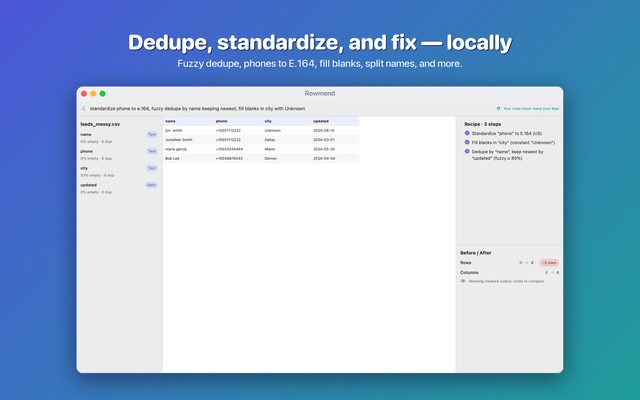Screen dimensions: 640x400
Task: Click the step 3 bullet for Dedupe by name
Action: click(467, 151)
